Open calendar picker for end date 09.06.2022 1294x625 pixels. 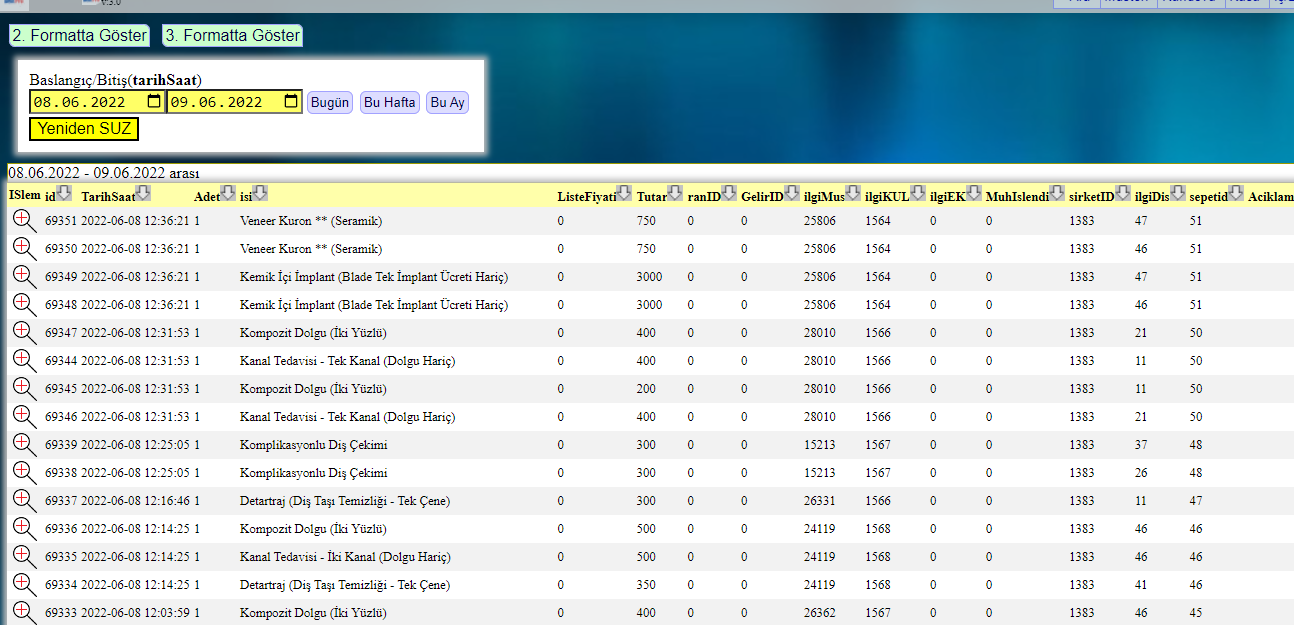click(291, 102)
